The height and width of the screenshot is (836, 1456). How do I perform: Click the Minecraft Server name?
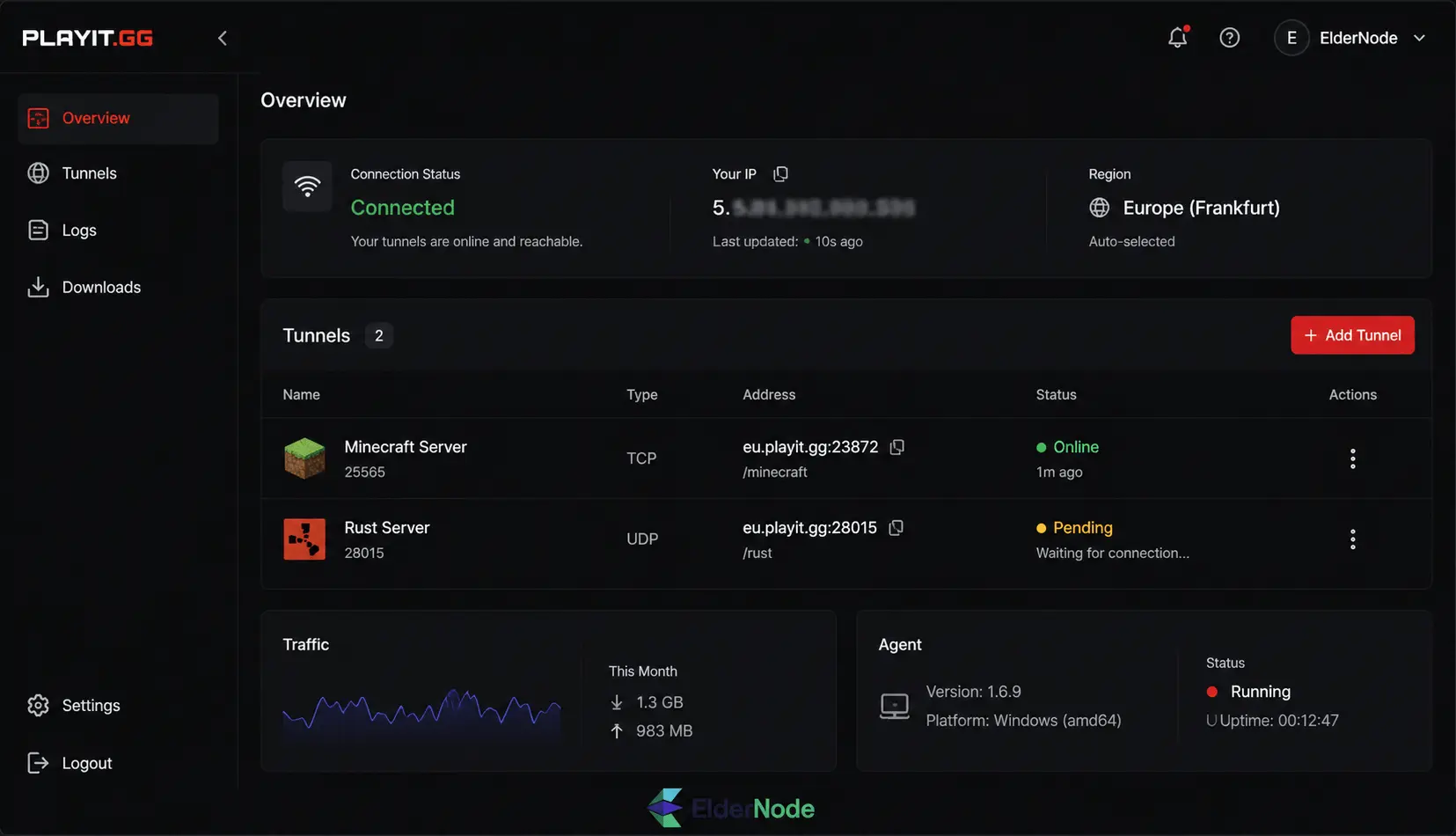pyautogui.click(x=406, y=447)
